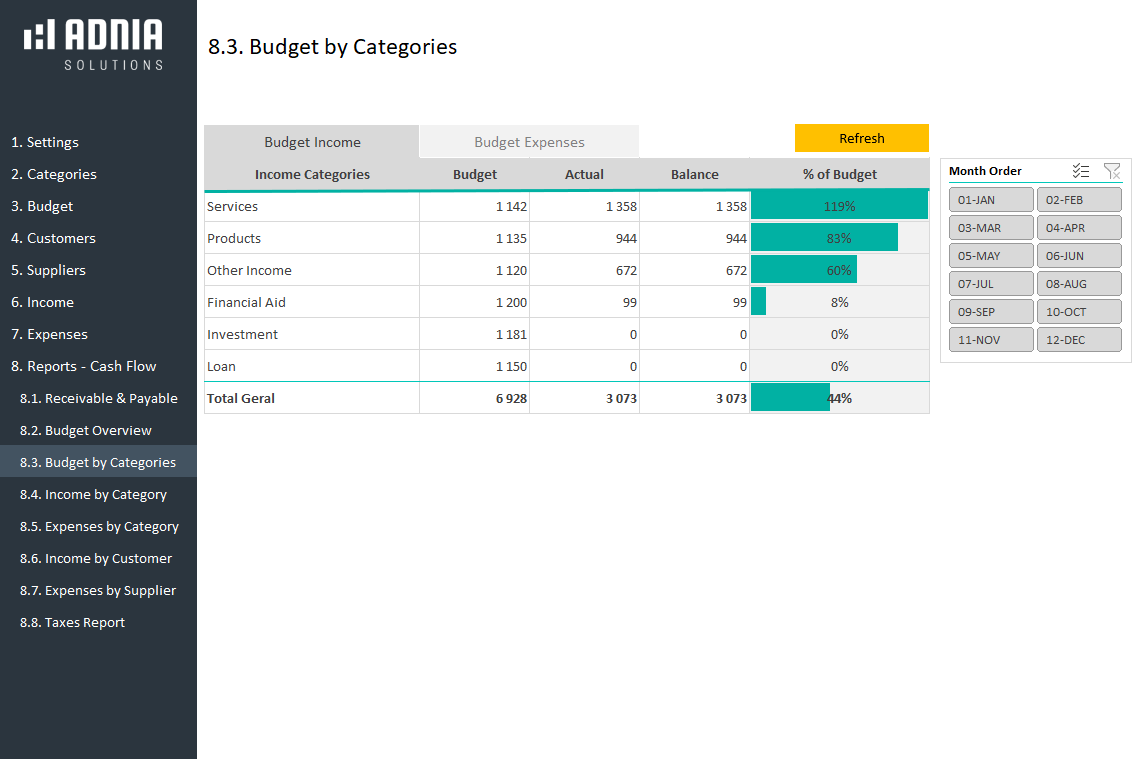Screen dimensions: 1142x759
Task: Click the clear filter icon in Month Order
Action: [x=1111, y=171]
